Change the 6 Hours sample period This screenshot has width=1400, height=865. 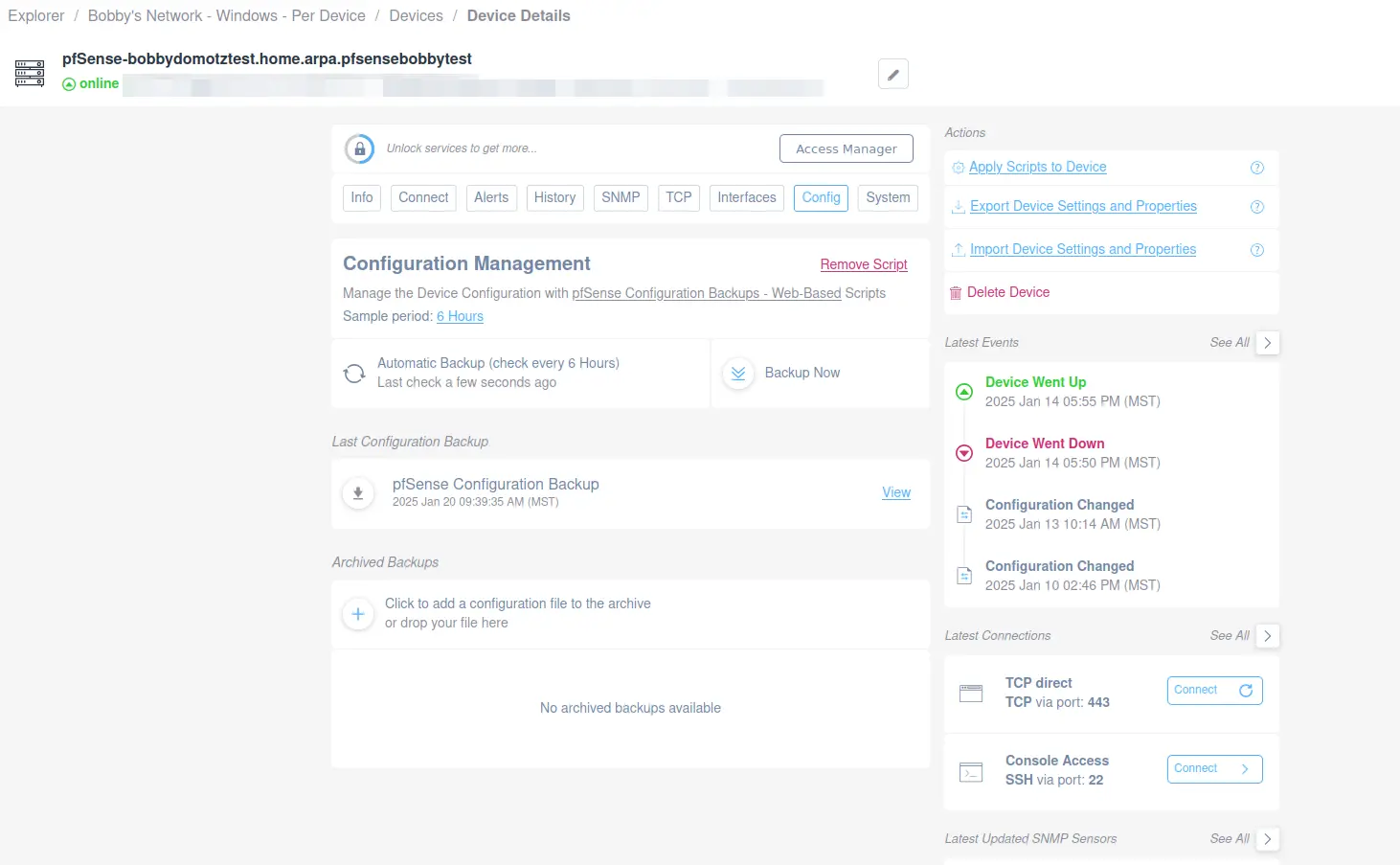click(460, 316)
